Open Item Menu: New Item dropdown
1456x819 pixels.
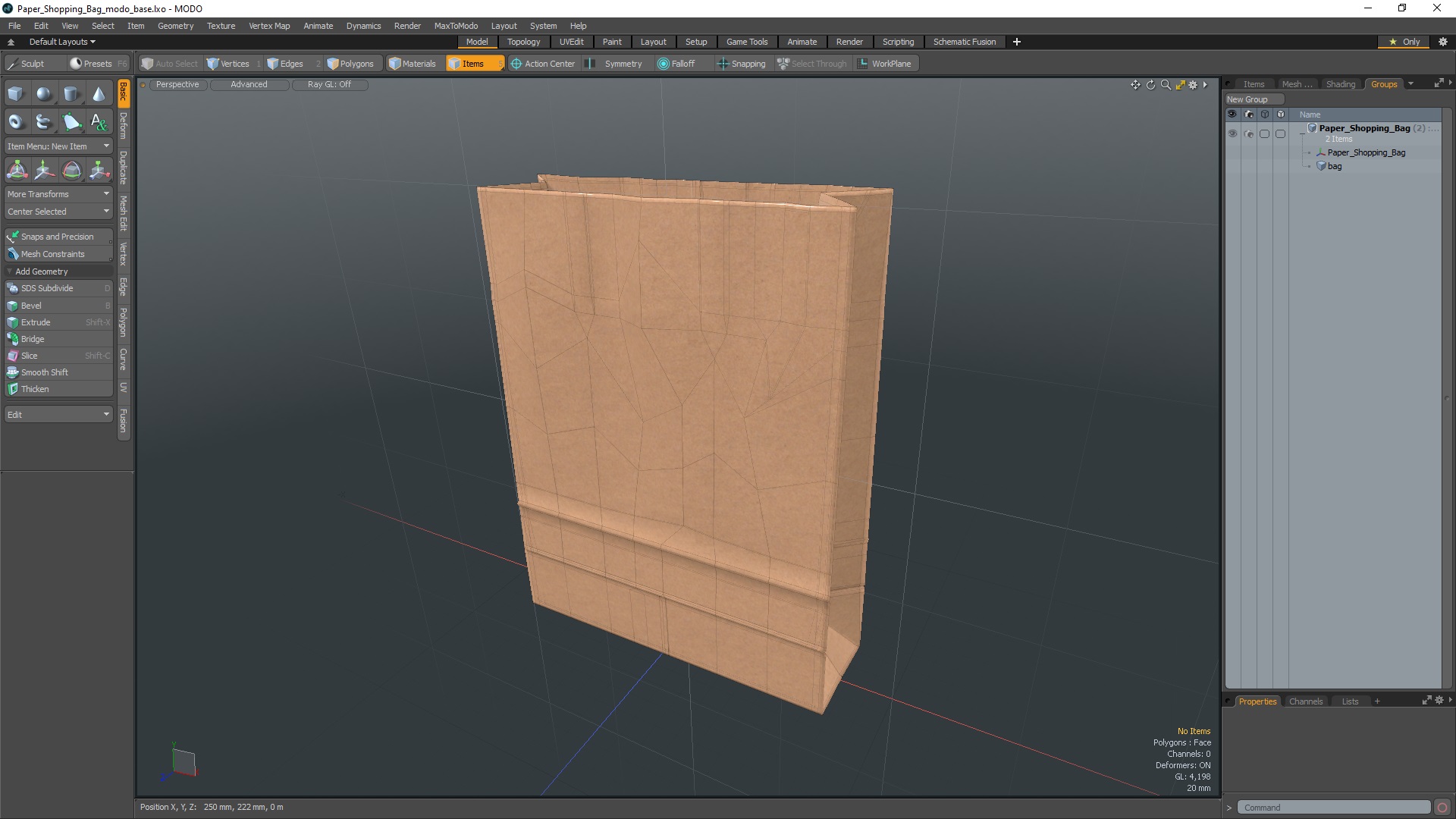click(58, 146)
